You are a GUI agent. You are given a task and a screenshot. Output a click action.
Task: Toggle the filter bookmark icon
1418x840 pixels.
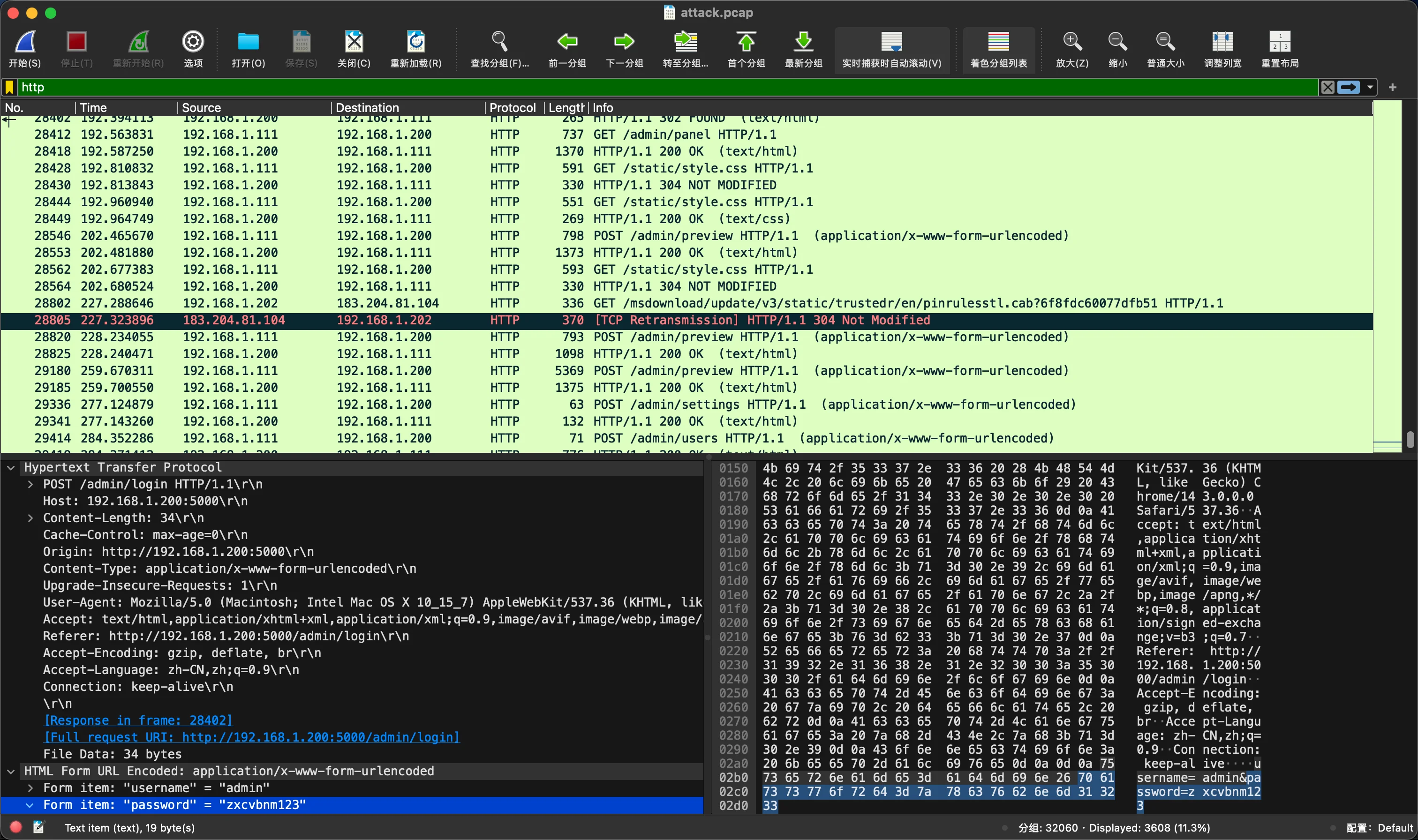click(10, 87)
